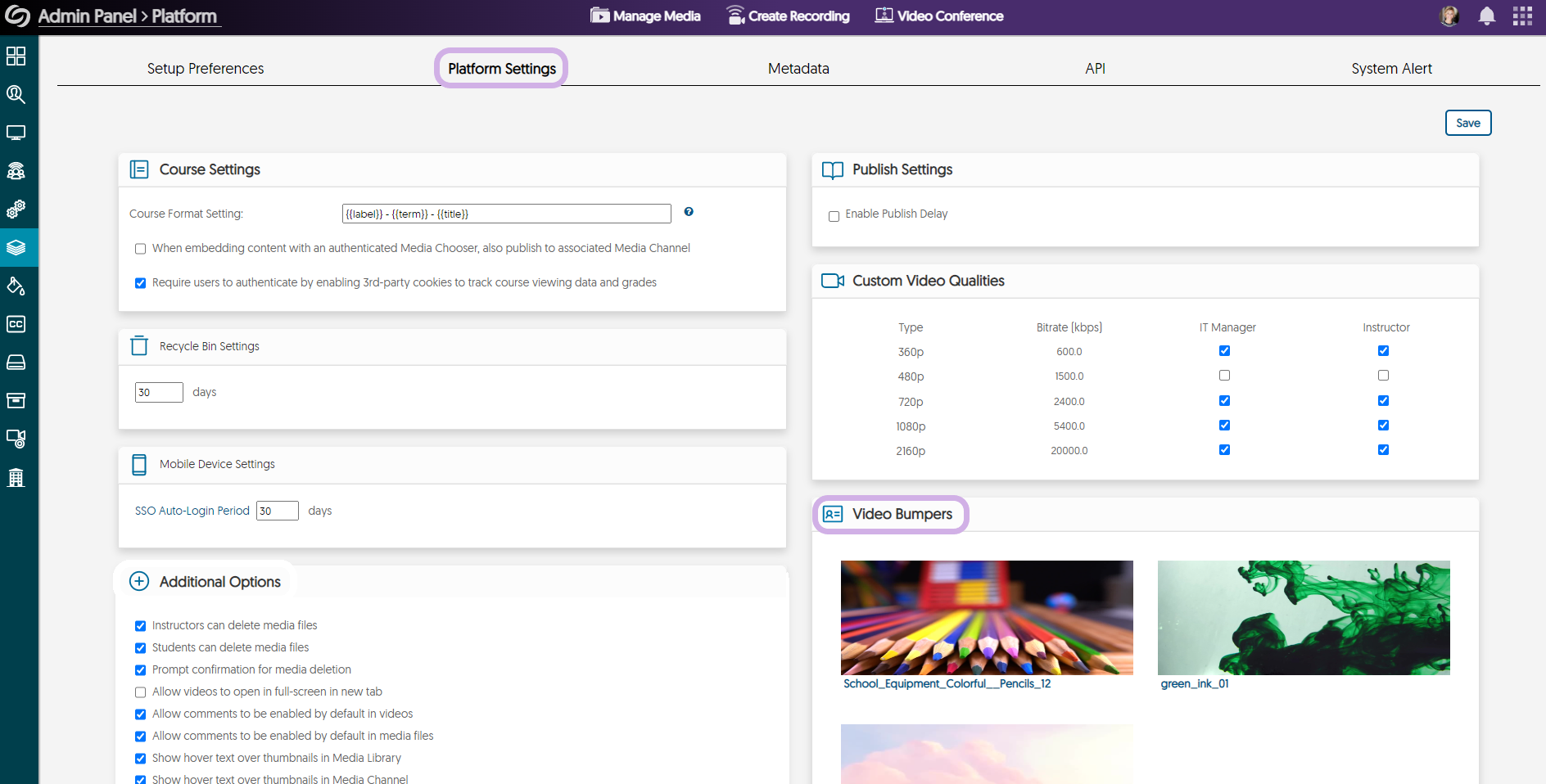Select the green_ink_01 bumper thumbnail

tap(1304, 618)
